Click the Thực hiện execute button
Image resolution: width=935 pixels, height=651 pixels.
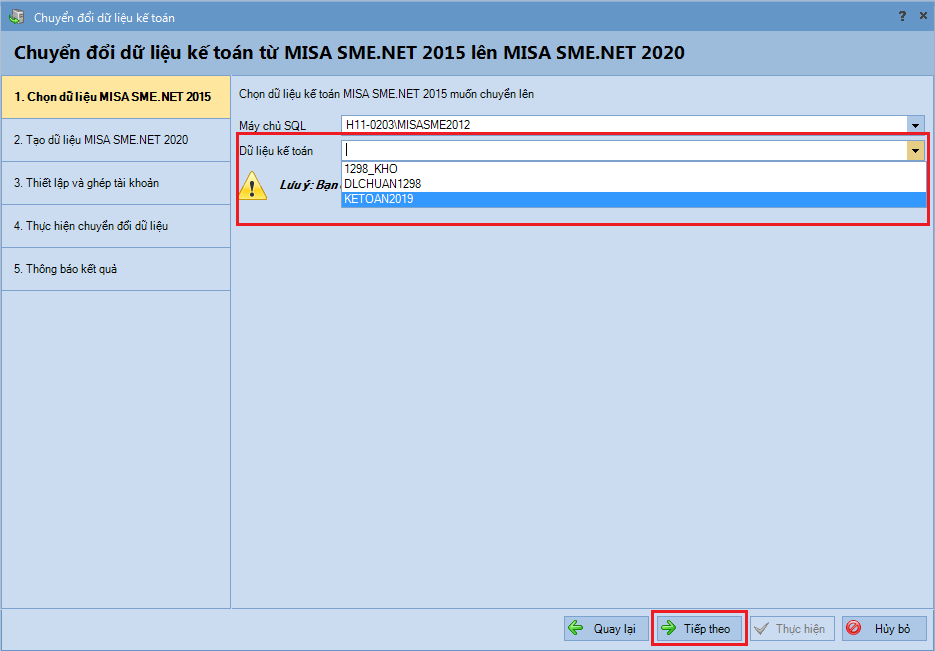pyautogui.click(x=792, y=628)
